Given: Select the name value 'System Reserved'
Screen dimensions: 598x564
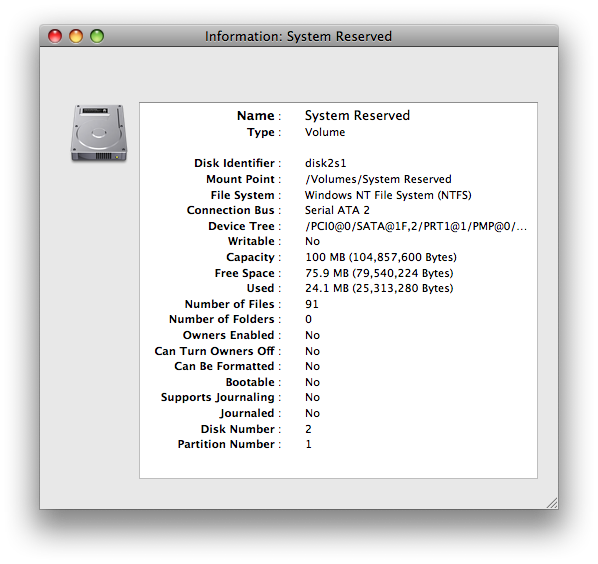Looking at the screenshot, I should click(357, 116).
